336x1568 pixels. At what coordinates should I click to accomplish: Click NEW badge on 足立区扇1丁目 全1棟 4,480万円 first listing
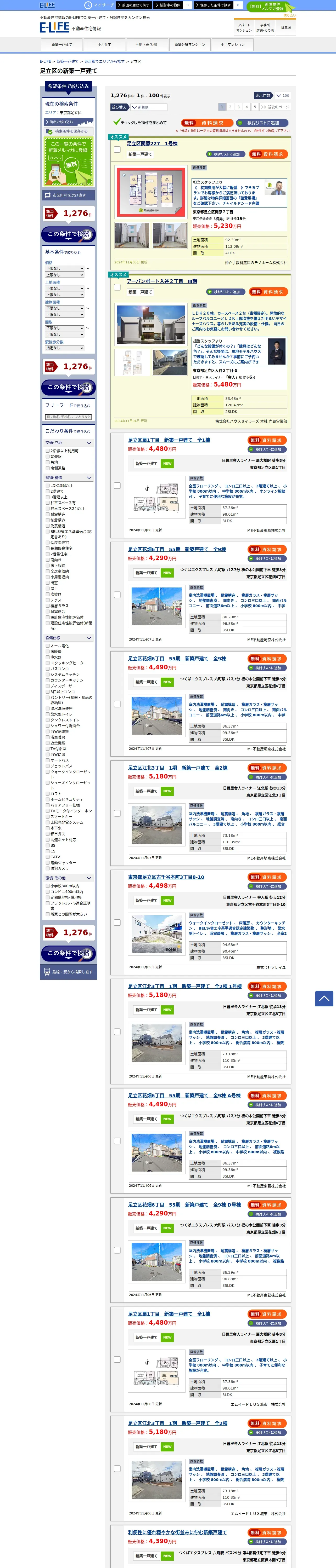click(167, 463)
